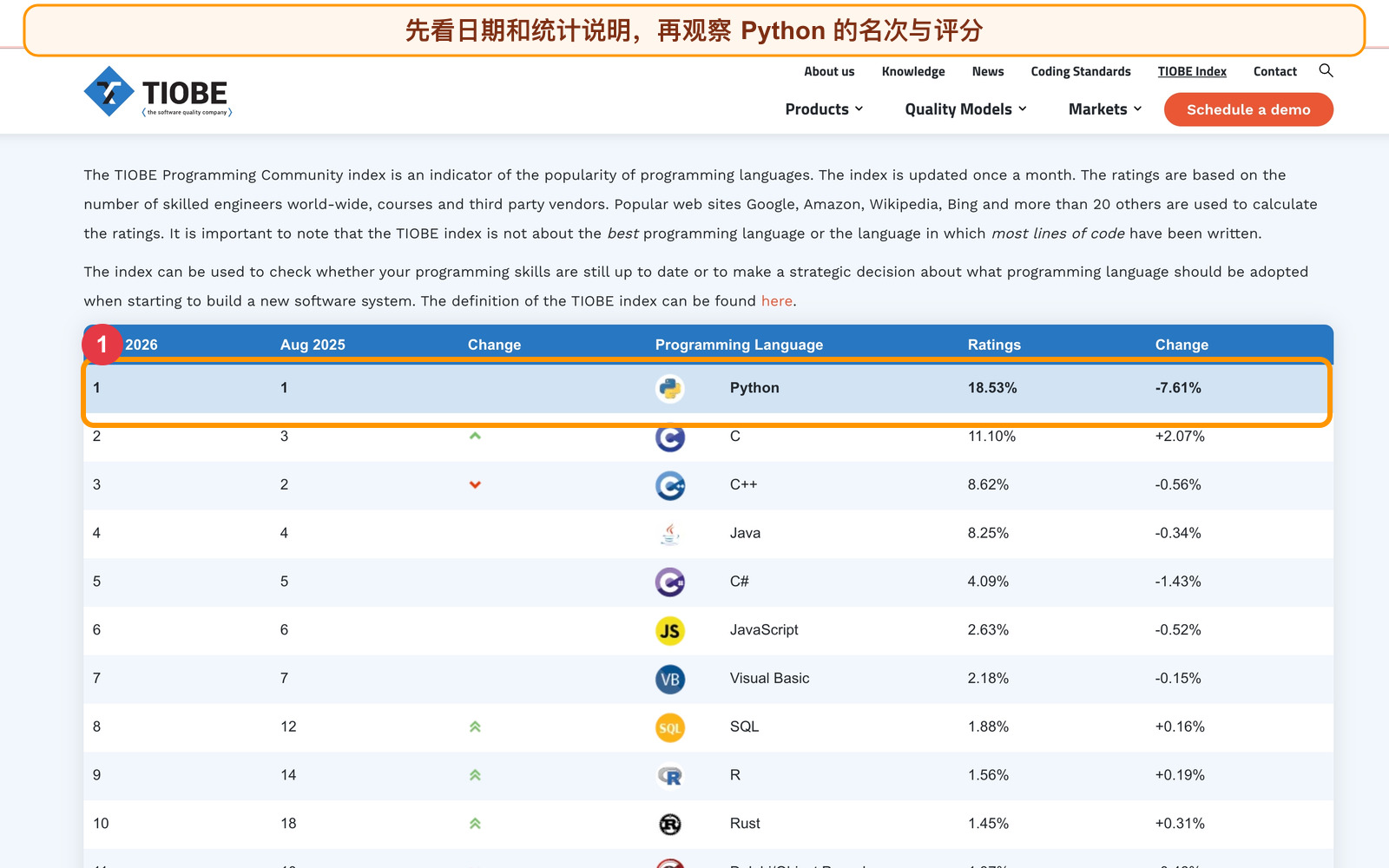Click the red down arrow in C++ row
Viewport: 1389px width, 868px height.
475,484
